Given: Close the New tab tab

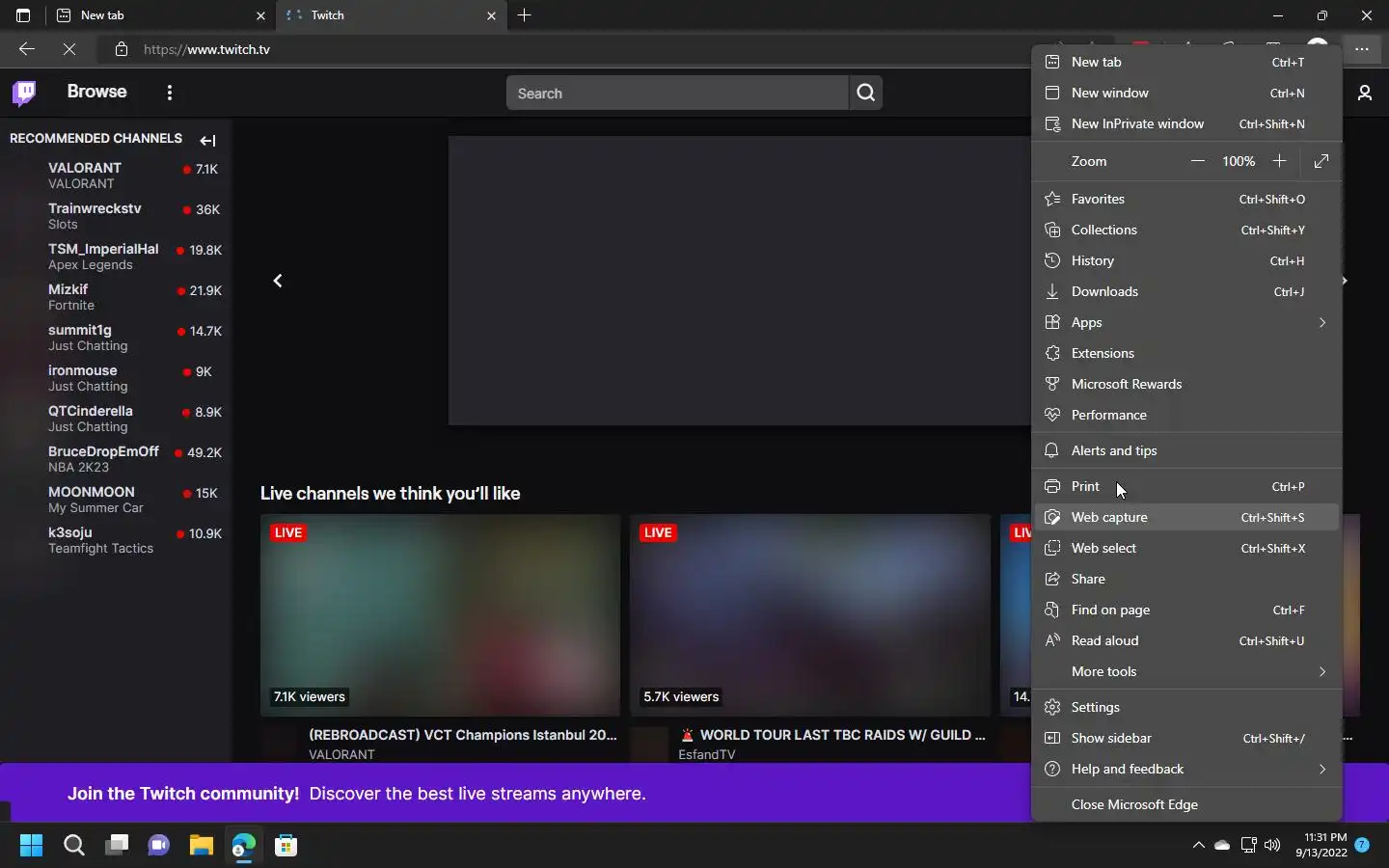Looking at the screenshot, I should (x=260, y=15).
